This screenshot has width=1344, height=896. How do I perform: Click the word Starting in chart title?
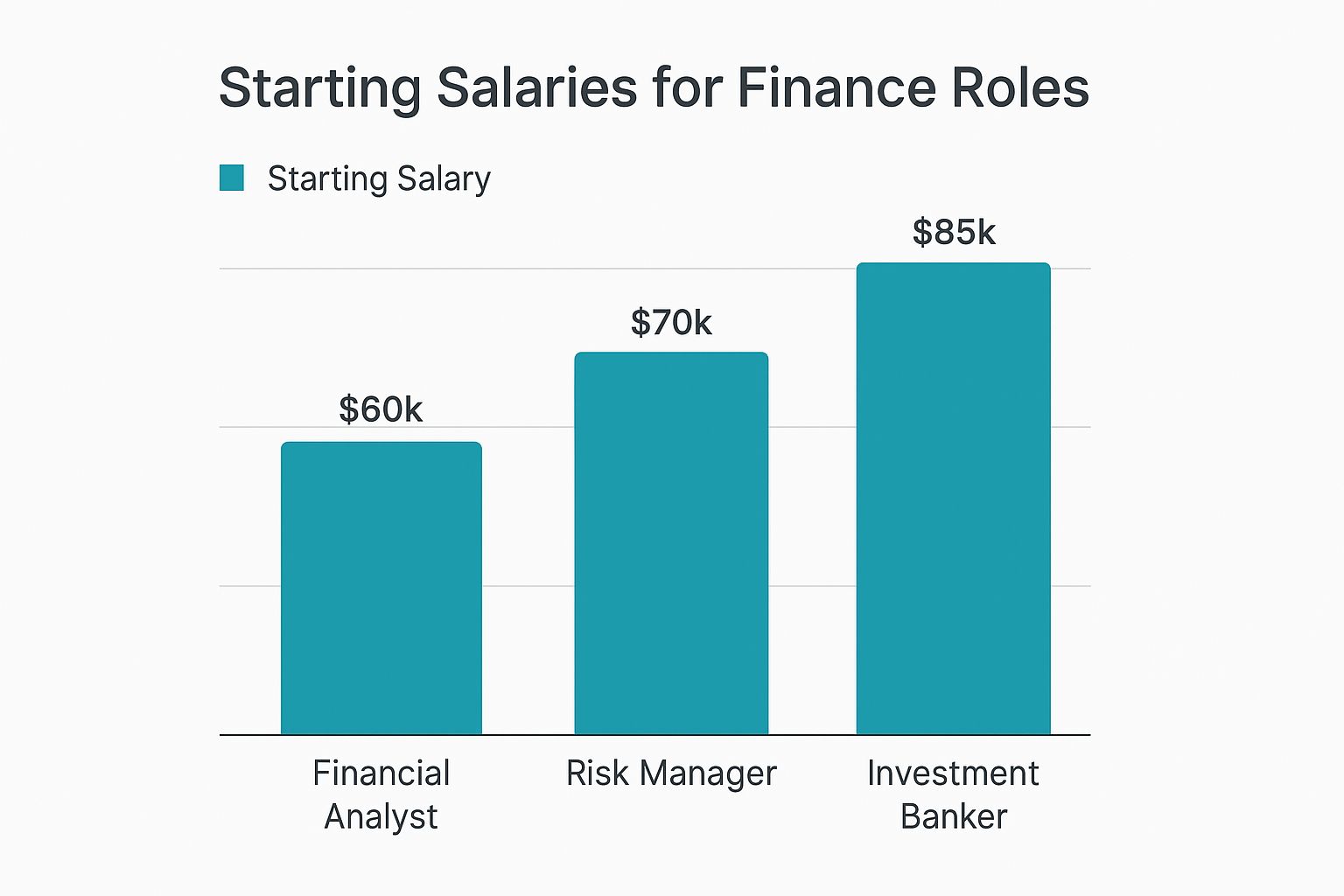point(319,89)
